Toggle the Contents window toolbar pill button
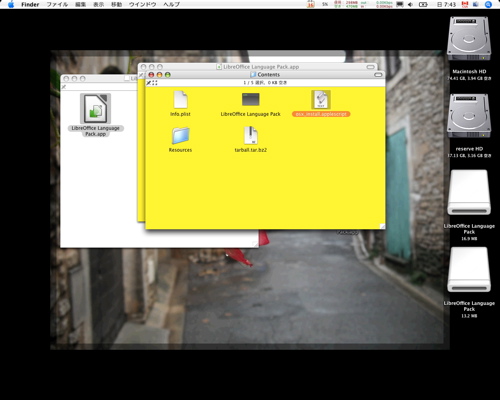The width and height of the screenshot is (500, 400). pos(378,75)
